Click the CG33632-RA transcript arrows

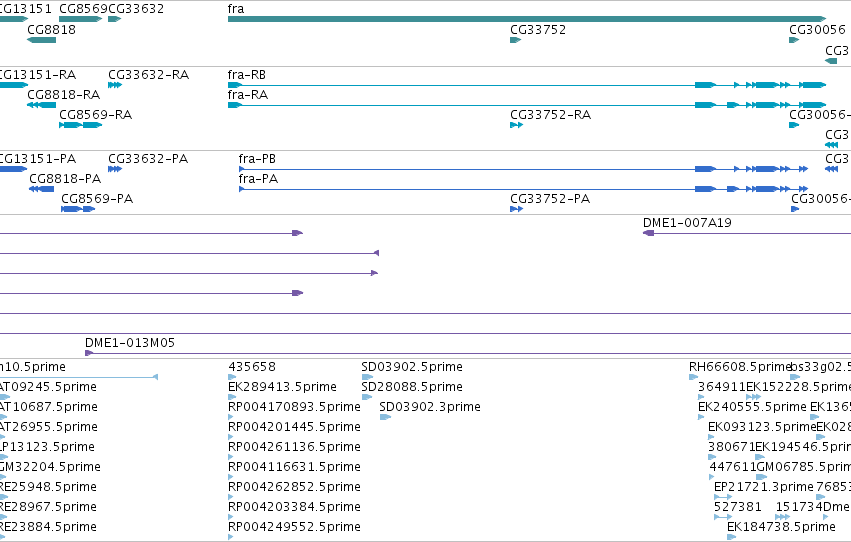[115, 85]
